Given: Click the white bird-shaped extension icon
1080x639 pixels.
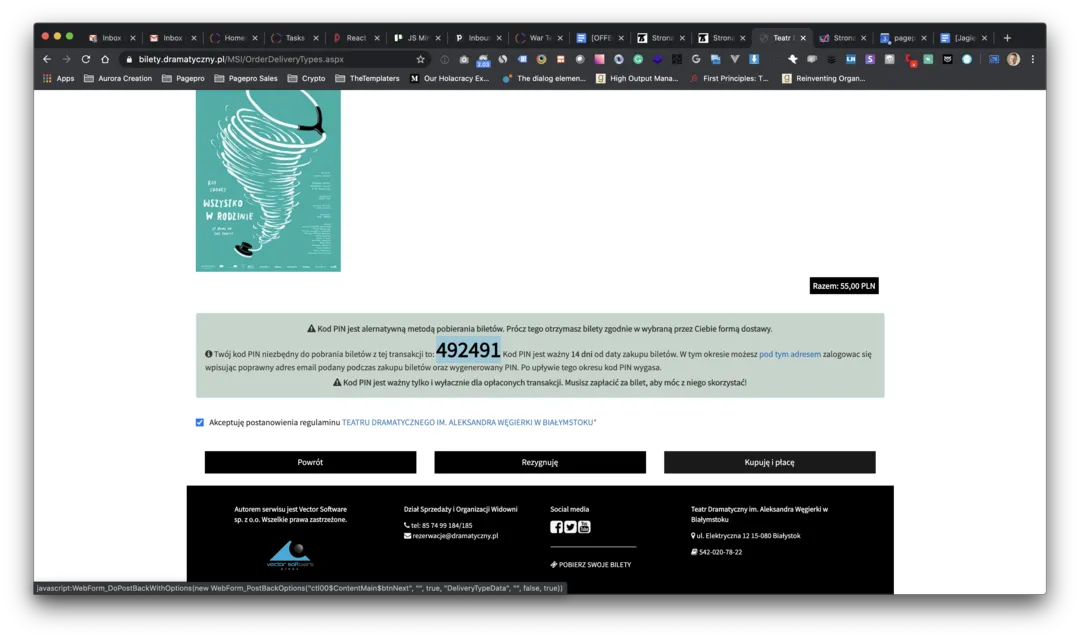Looking at the screenshot, I should tap(793, 59).
